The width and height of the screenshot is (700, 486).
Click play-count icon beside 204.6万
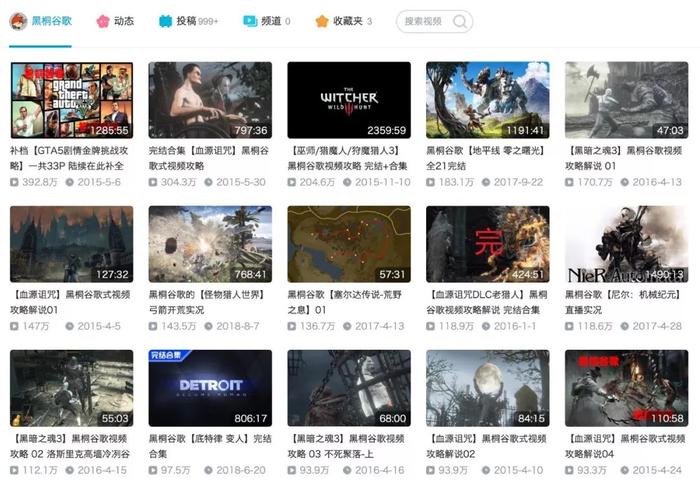tap(292, 182)
